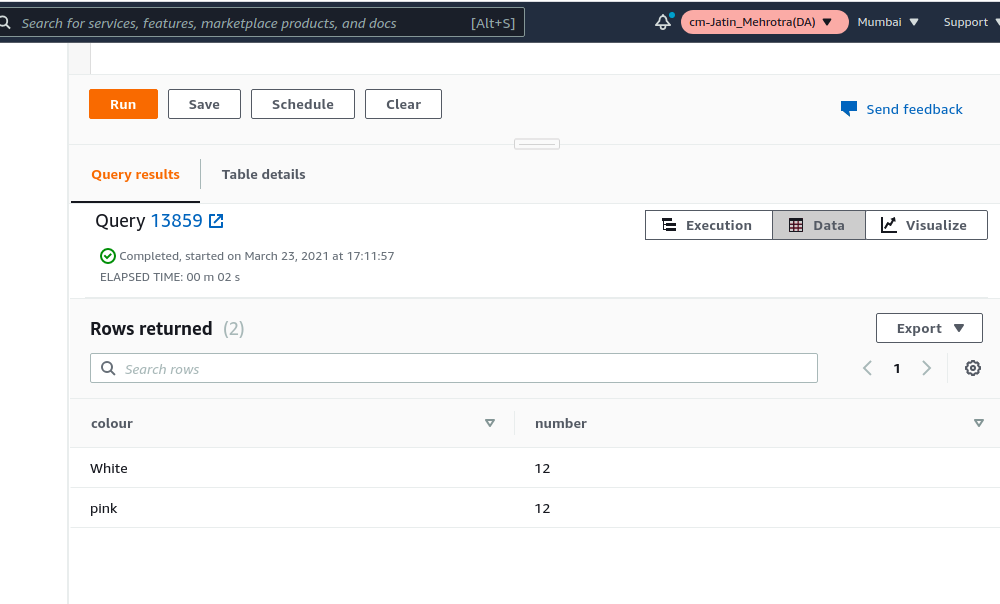The image size is (1000, 604).
Task: Select the White cell in results
Action: tap(109, 468)
